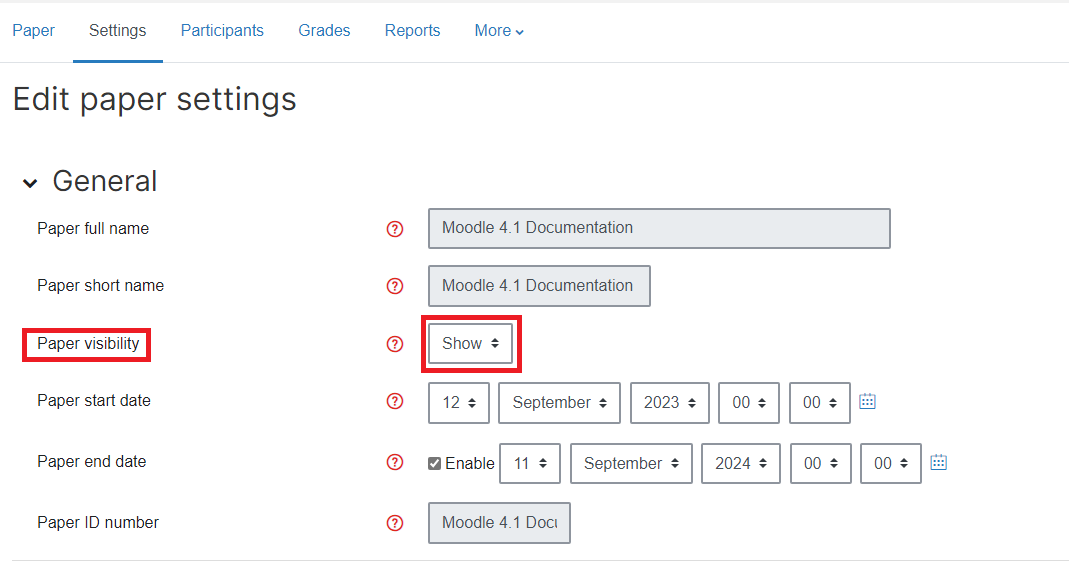The image size is (1069, 561).
Task: Untick the Enable checkbox for end date
Action: coord(434,464)
